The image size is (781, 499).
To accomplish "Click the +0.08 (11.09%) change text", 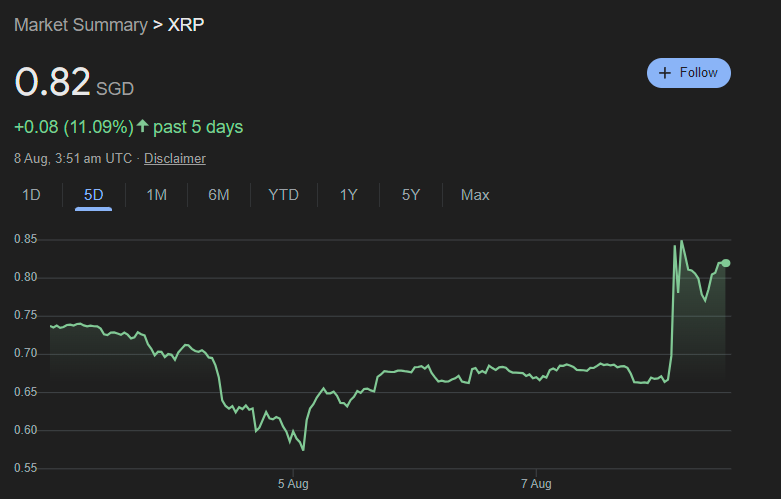I will tap(73, 127).
